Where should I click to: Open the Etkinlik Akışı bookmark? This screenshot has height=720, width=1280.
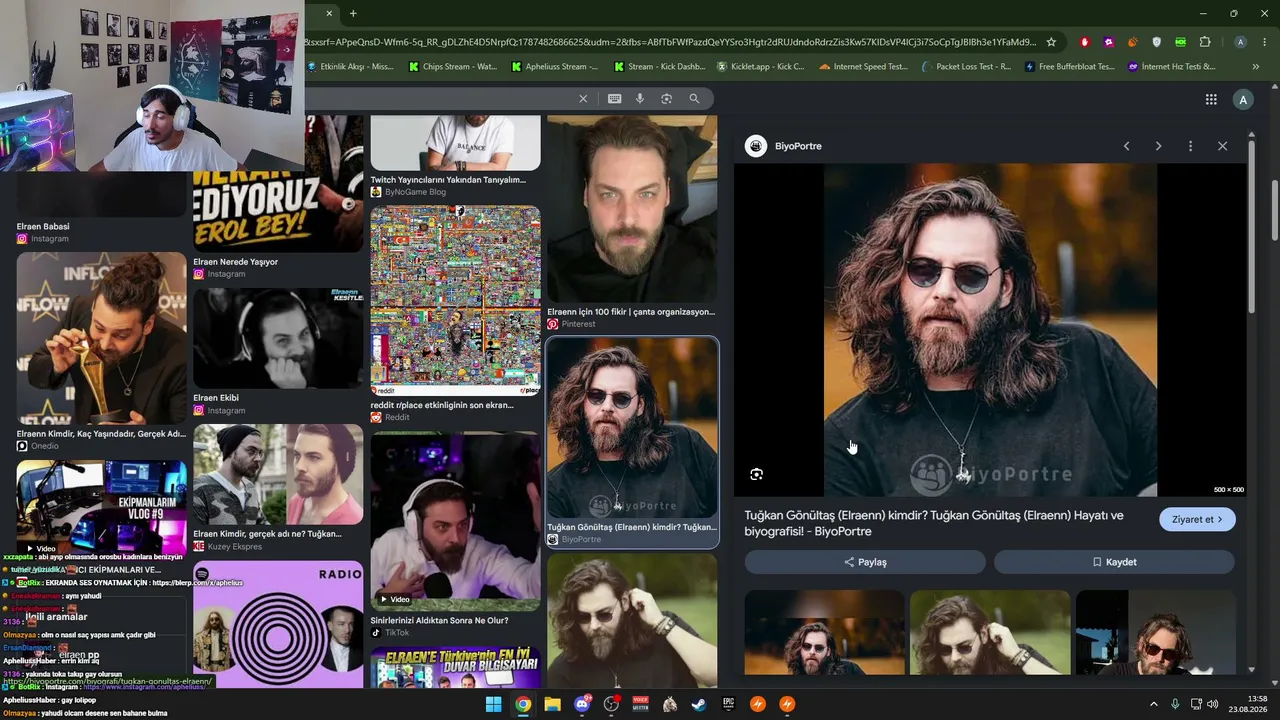coord(350,67)
